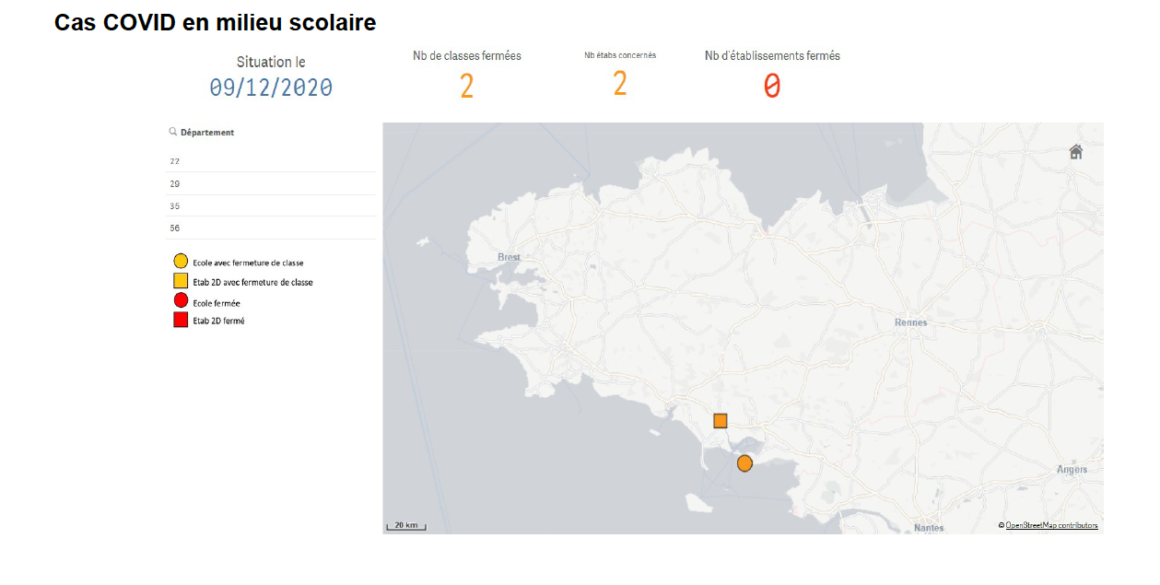Click the Brest label on the map

coord(509,257)
